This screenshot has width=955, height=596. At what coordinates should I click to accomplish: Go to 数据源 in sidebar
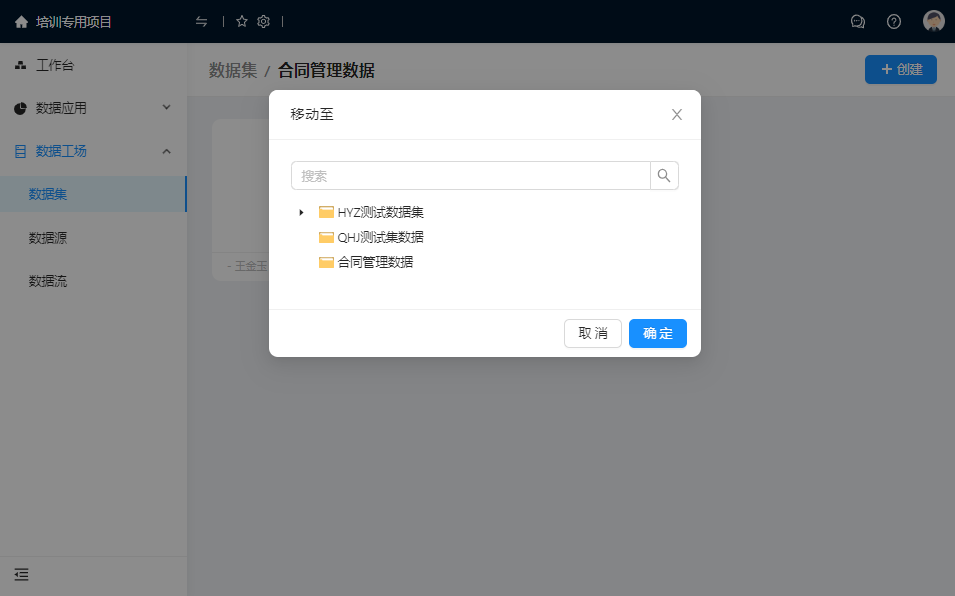point(48,238)
